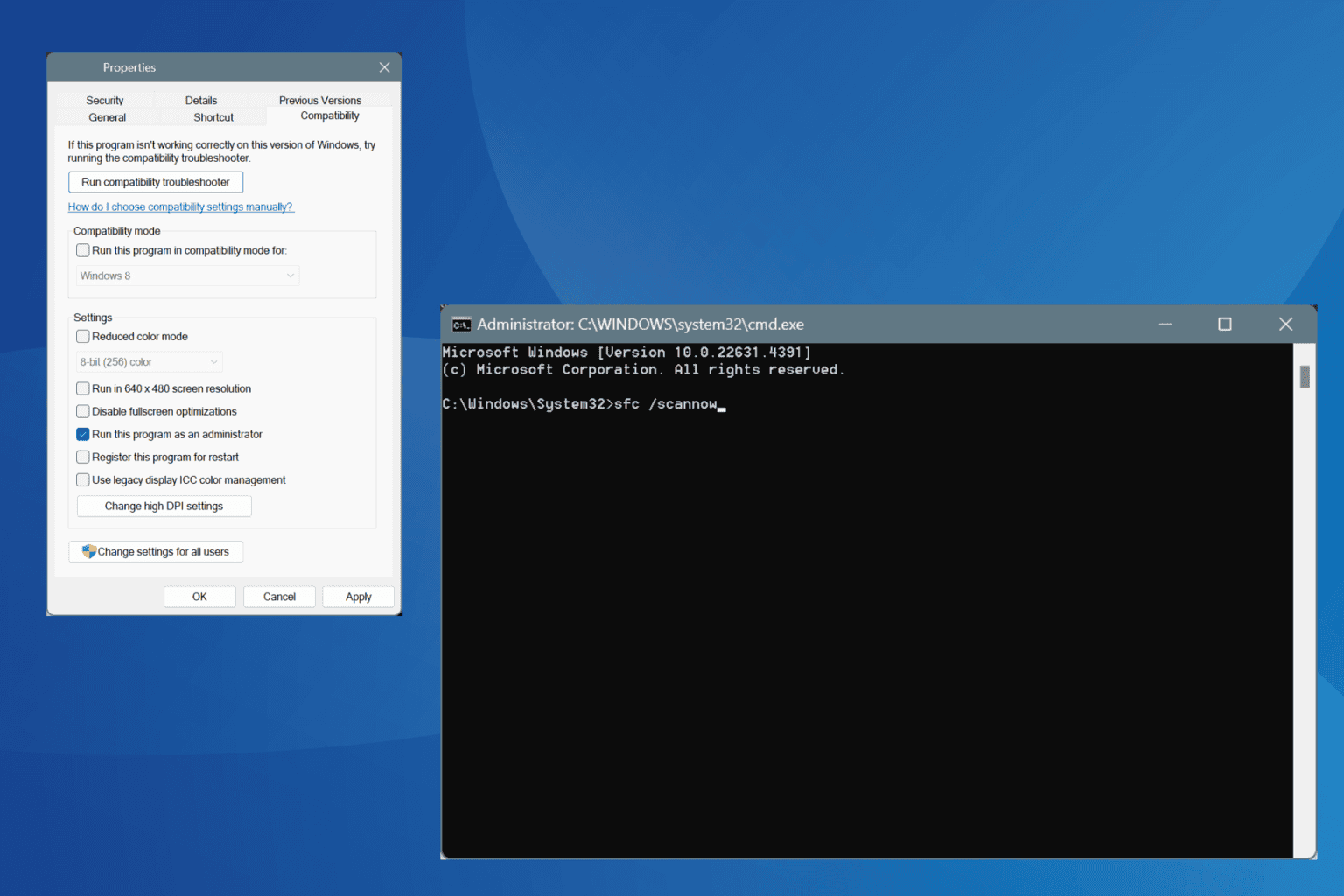This screenshot has width=1344, height=896.
Task: Select the Compatibility tab
Action: (x=330, y=115)
